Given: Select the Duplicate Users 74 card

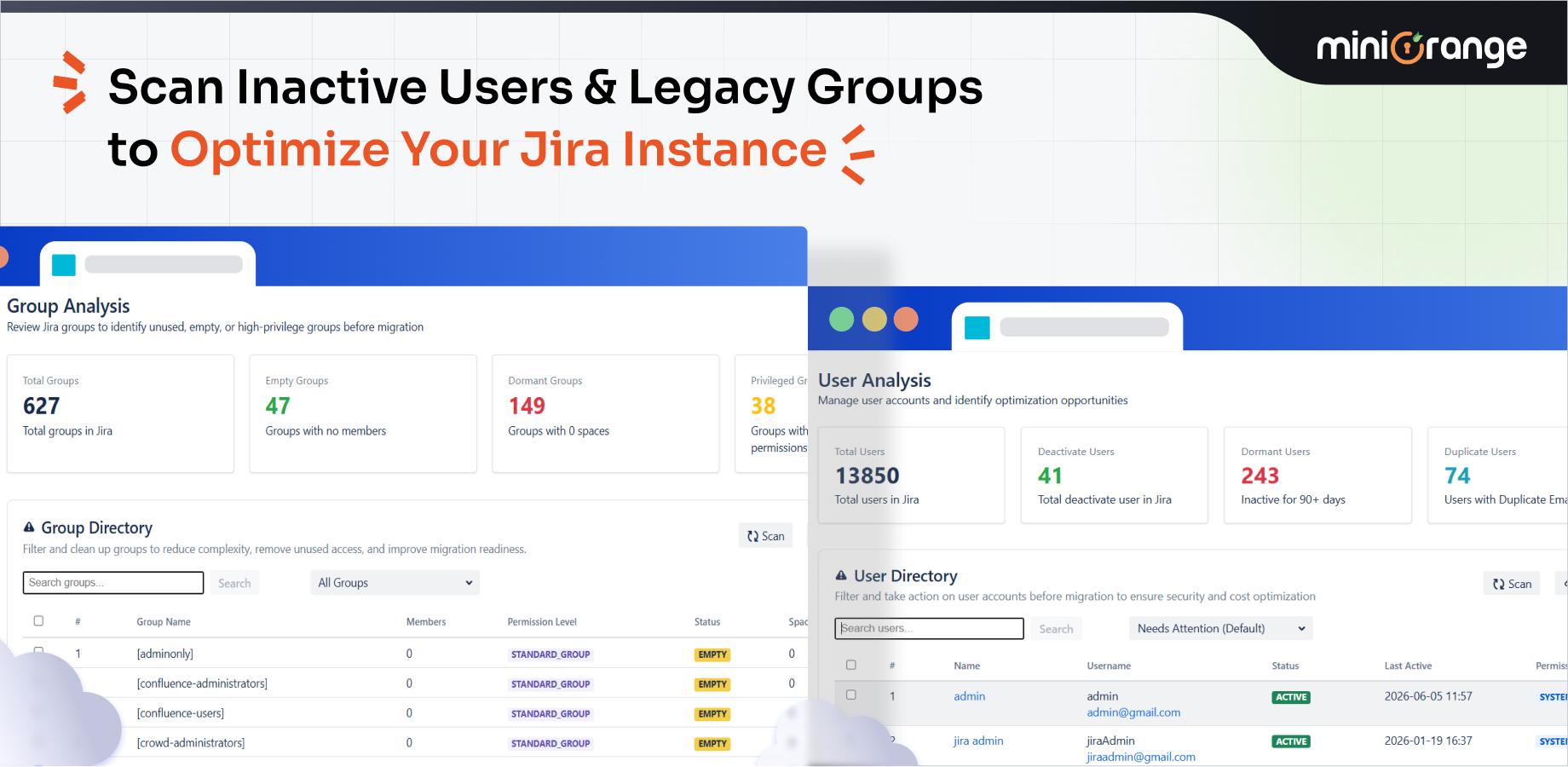Looking at the screenshot, I should (x=1497, y=476).
